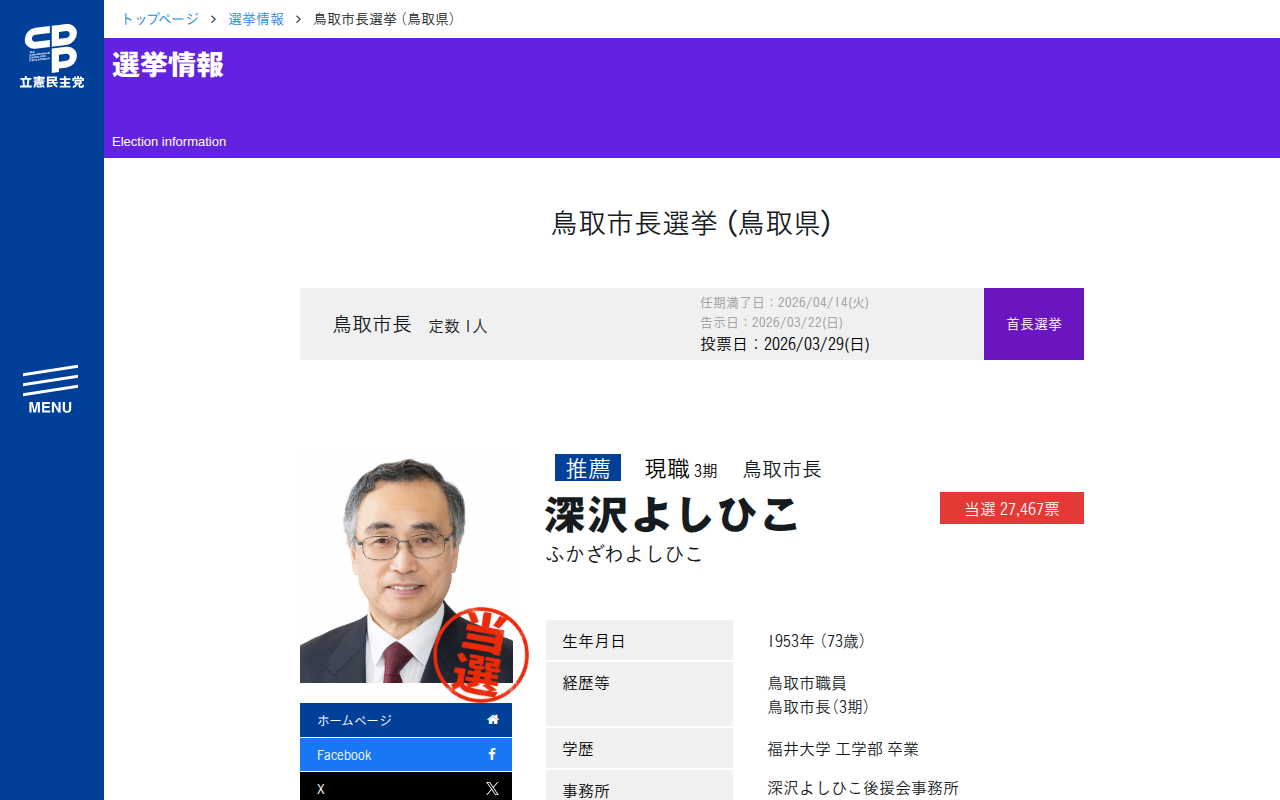Click the 深沢よしひこ candidate photo
The height and width of the screenshot is (800, 1280).
(x=406, y=570)
